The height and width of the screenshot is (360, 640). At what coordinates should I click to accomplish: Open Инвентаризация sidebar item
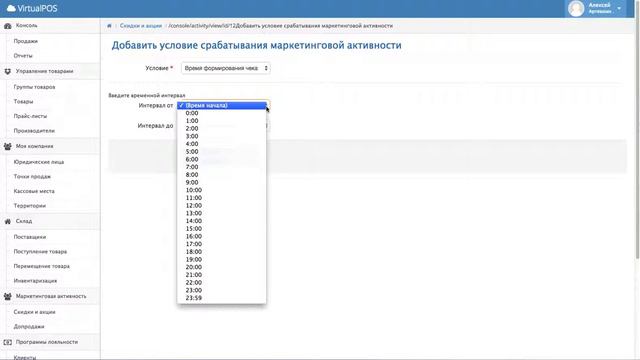[x=36, y=281]
